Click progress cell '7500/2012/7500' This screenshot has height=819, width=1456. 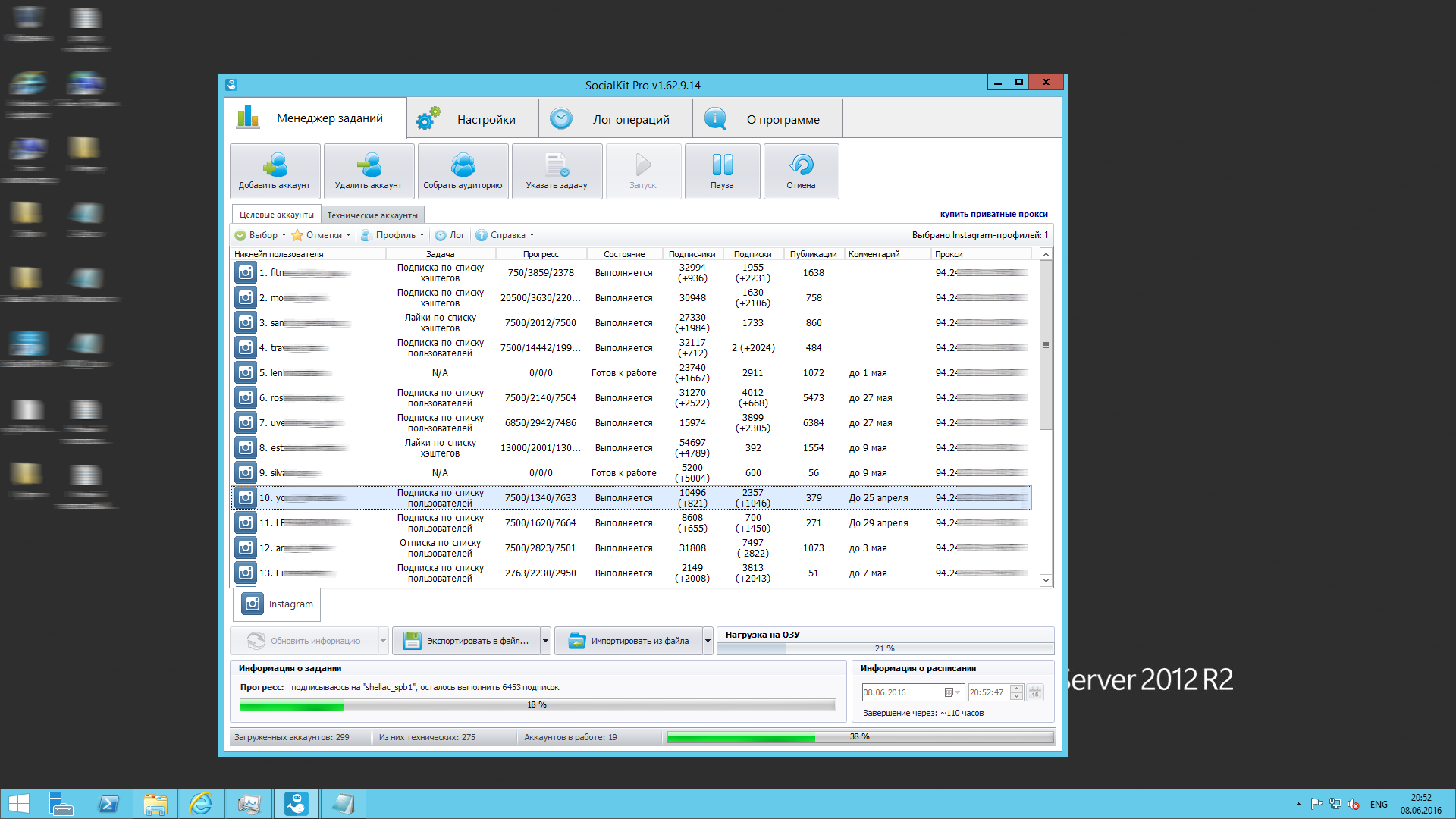point(541,323)
